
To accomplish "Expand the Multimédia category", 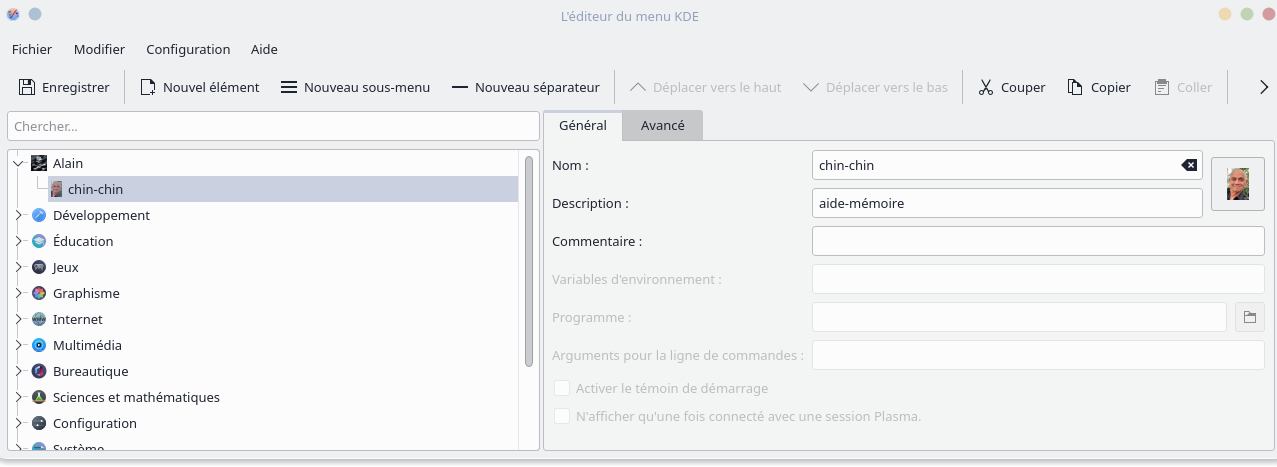I will pos(18,345).
